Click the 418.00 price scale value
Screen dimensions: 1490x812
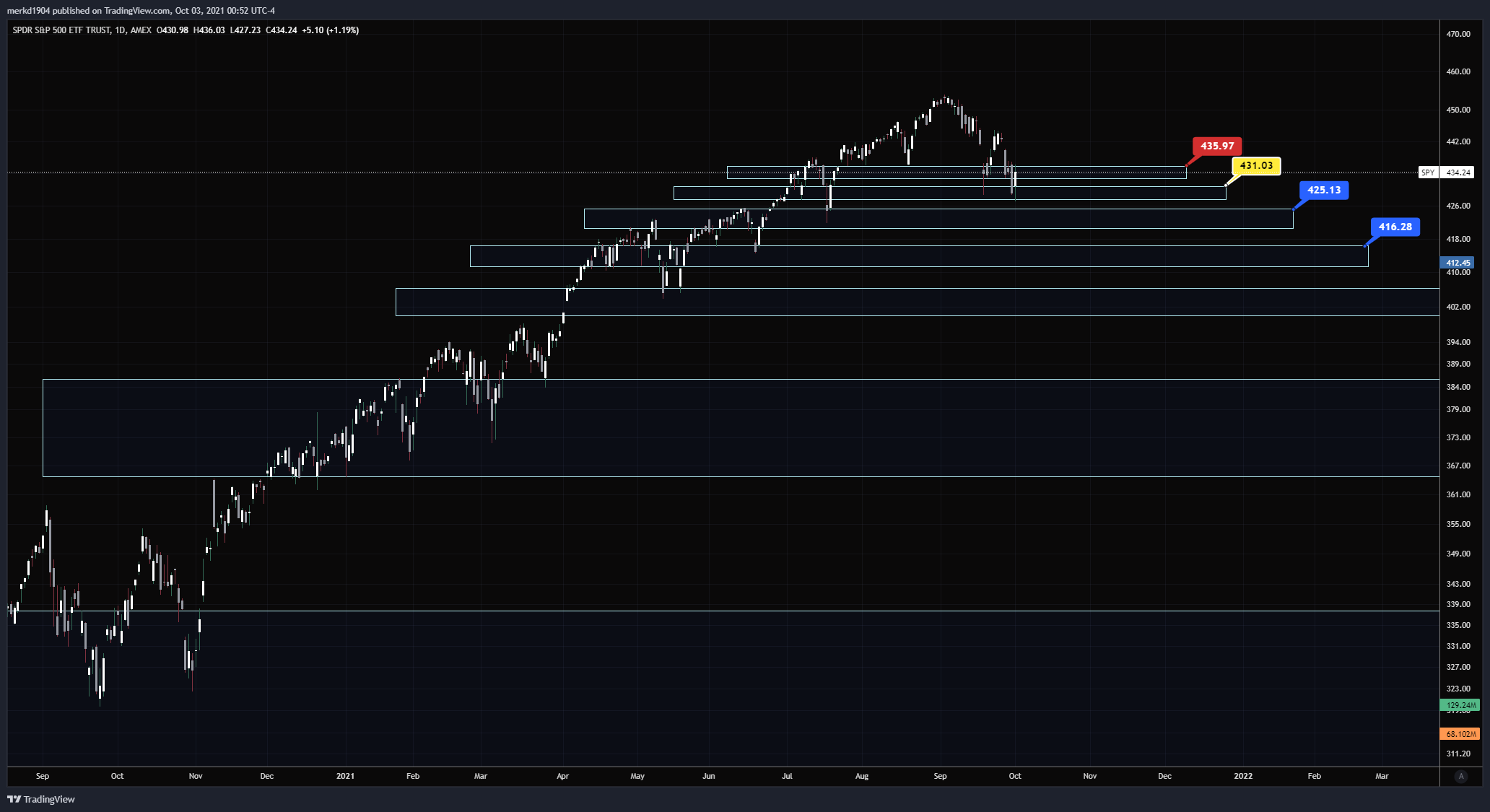1458,239
